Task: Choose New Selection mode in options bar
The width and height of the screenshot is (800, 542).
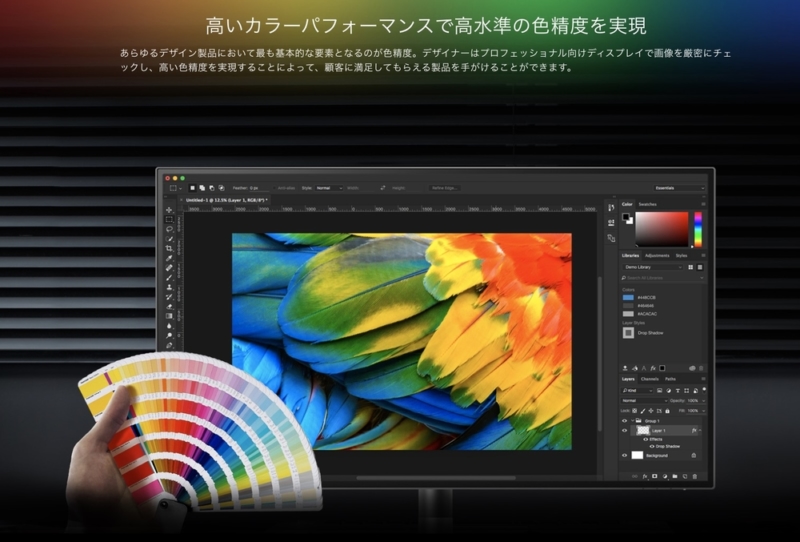Action: 192,188
